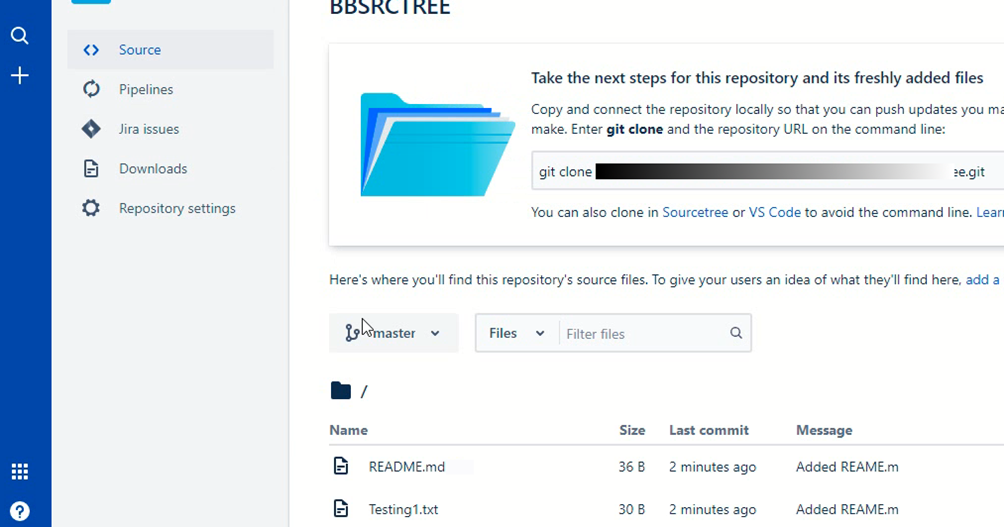Viewport: 1004px width, 527px height.
Task: Open the Testing1.txt file
Action: click(x=403, y=510)
